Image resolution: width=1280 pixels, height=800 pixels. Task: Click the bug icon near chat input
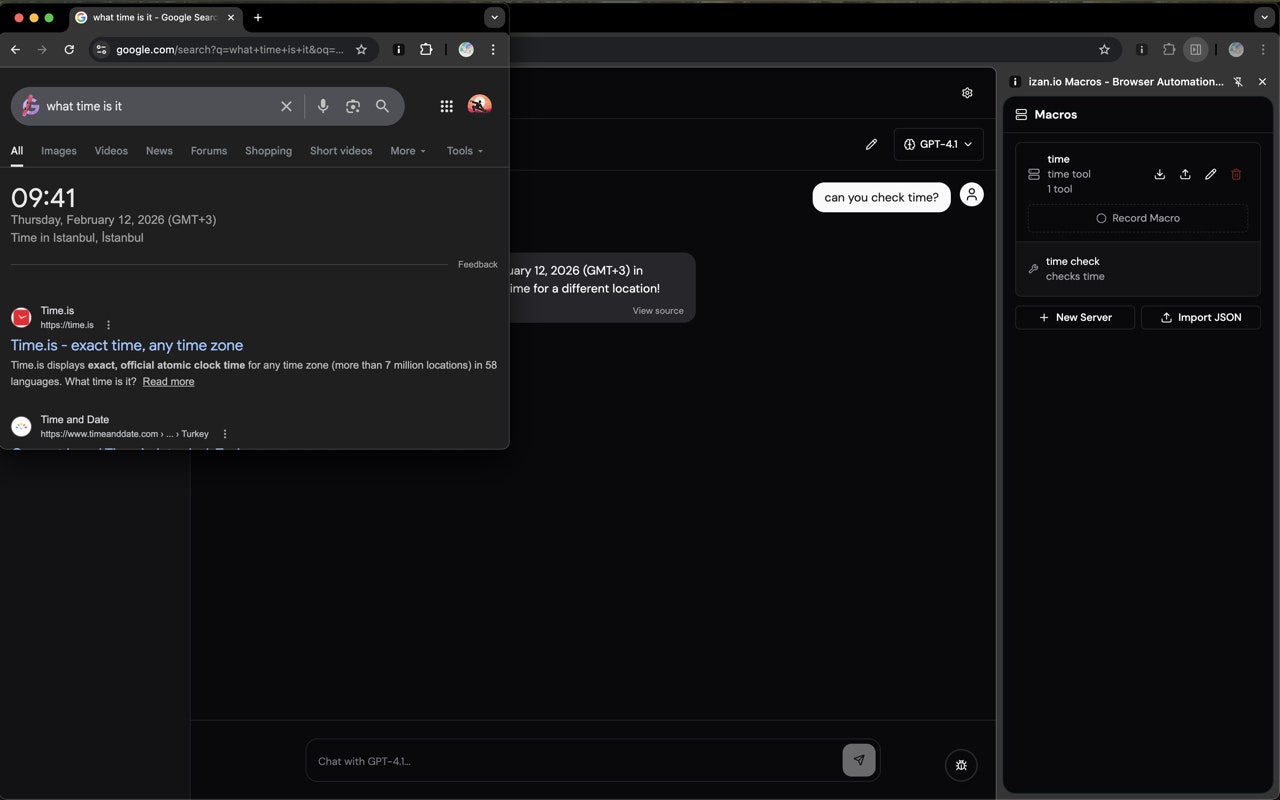(x=961, y=765)
